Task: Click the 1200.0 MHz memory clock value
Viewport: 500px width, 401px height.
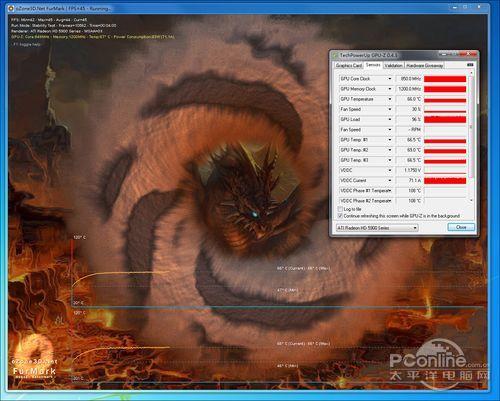Action: click(410, 89)
